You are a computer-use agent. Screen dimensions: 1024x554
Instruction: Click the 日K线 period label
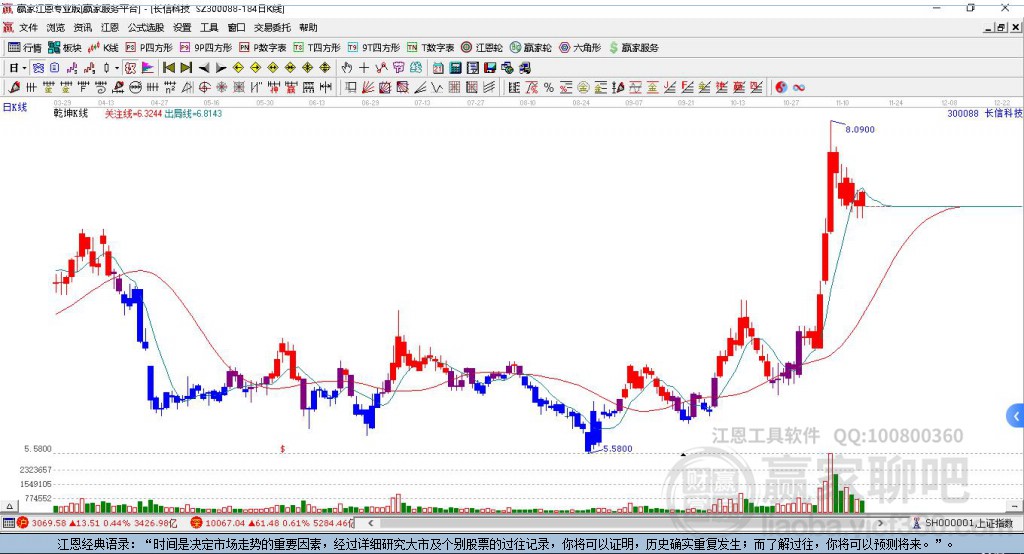point(15,107)
